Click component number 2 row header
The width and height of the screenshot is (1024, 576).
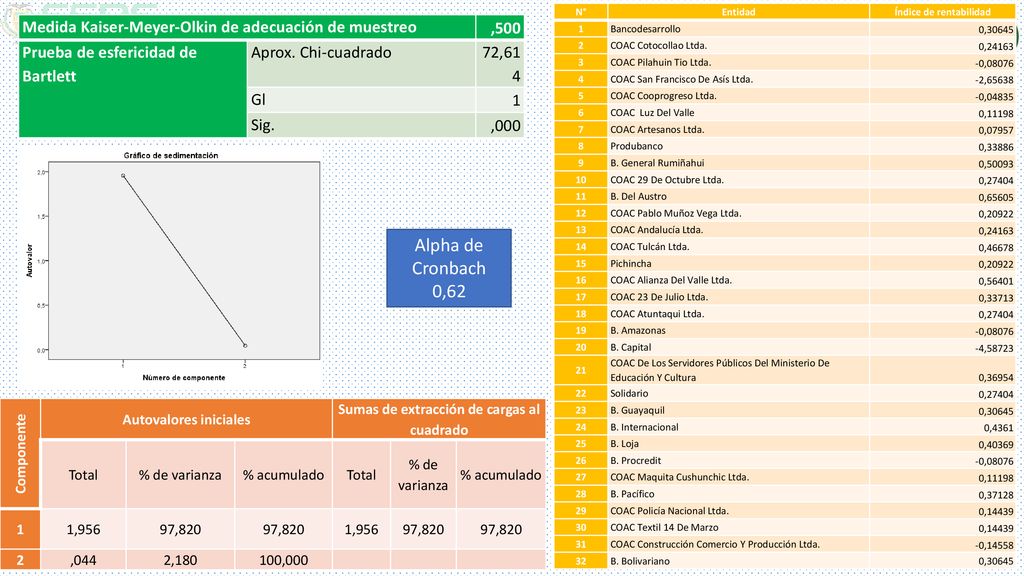click(x=20, y=560)
